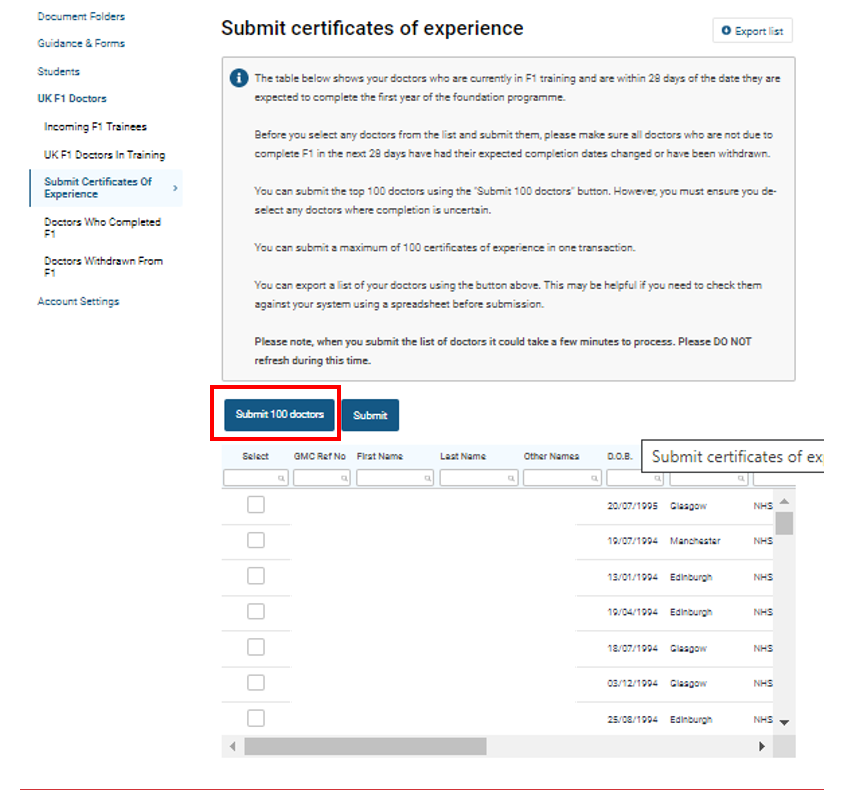Go to UK F1 Doctors In Training
Screen dimensions: 863x803
point(105,155)
